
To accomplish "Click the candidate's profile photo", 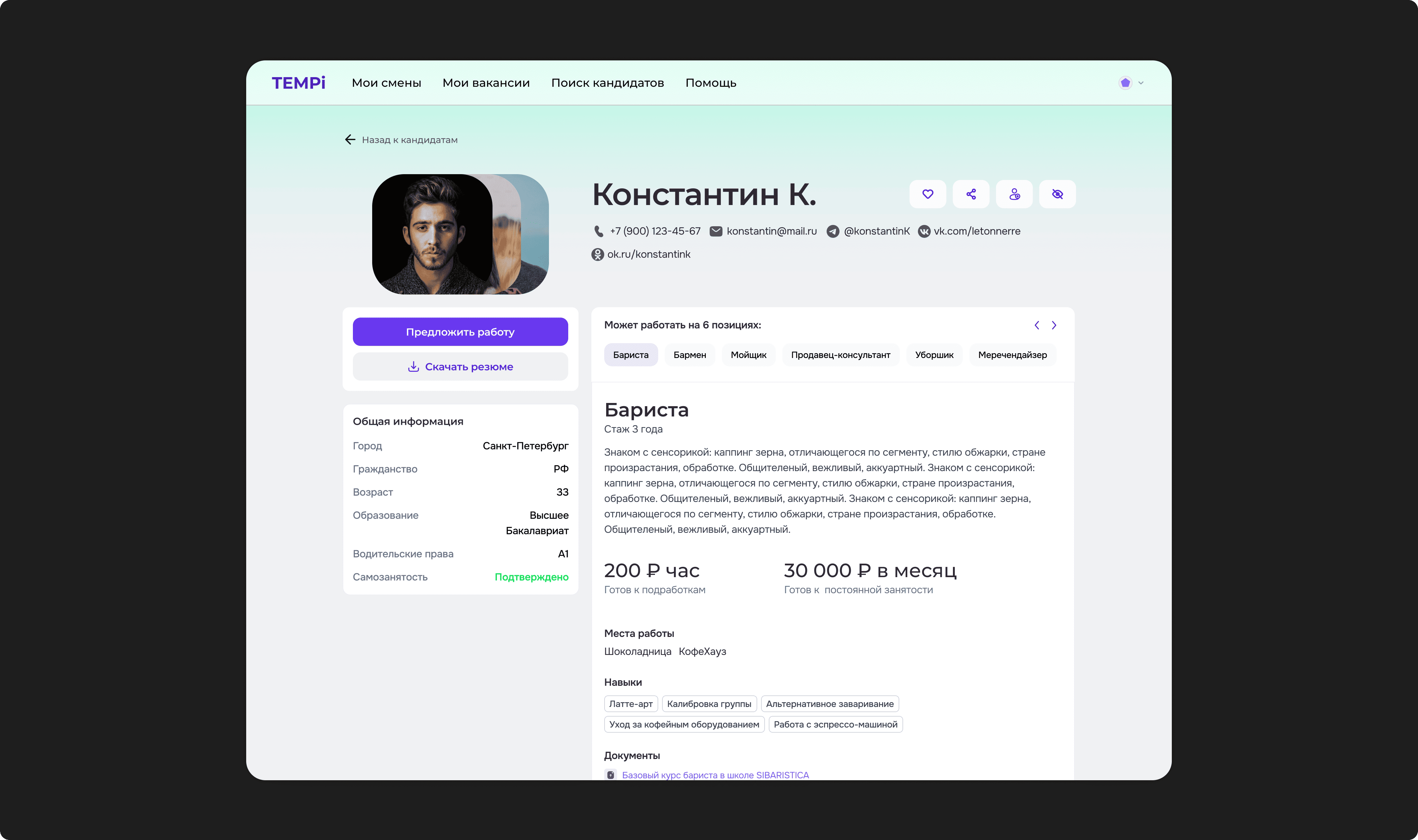I will [x=442, y=234].
